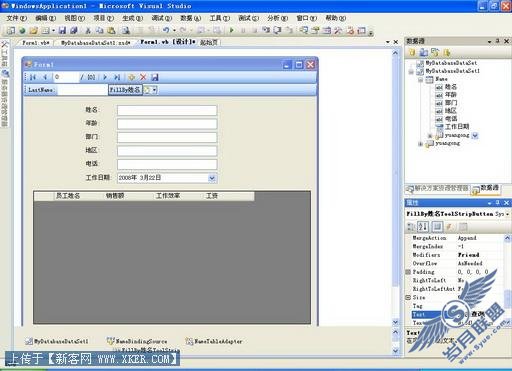
Task: Open the 数据 menu
Action: (190, 18)
